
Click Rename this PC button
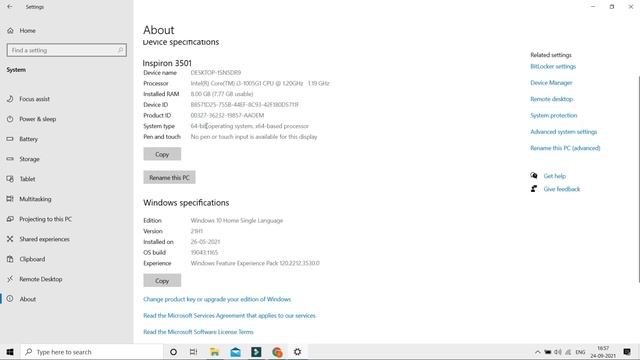tap(169, 178)
